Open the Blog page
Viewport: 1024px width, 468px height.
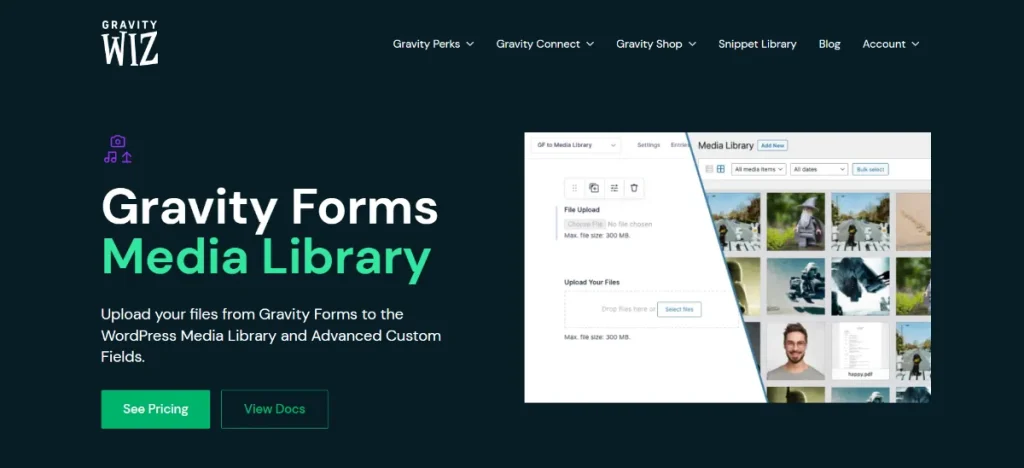(x=829, y=44)
